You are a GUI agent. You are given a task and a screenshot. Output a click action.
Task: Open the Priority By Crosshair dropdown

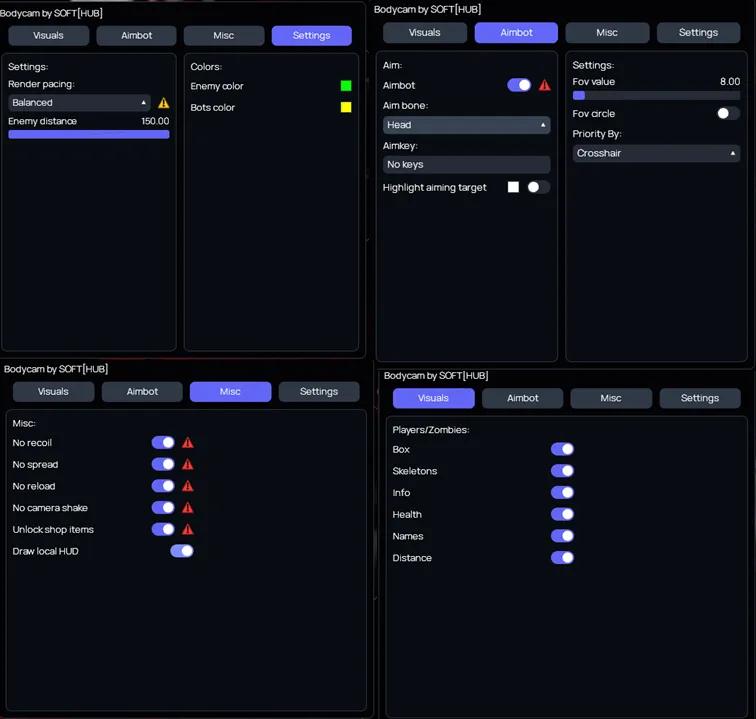point(656,153)
